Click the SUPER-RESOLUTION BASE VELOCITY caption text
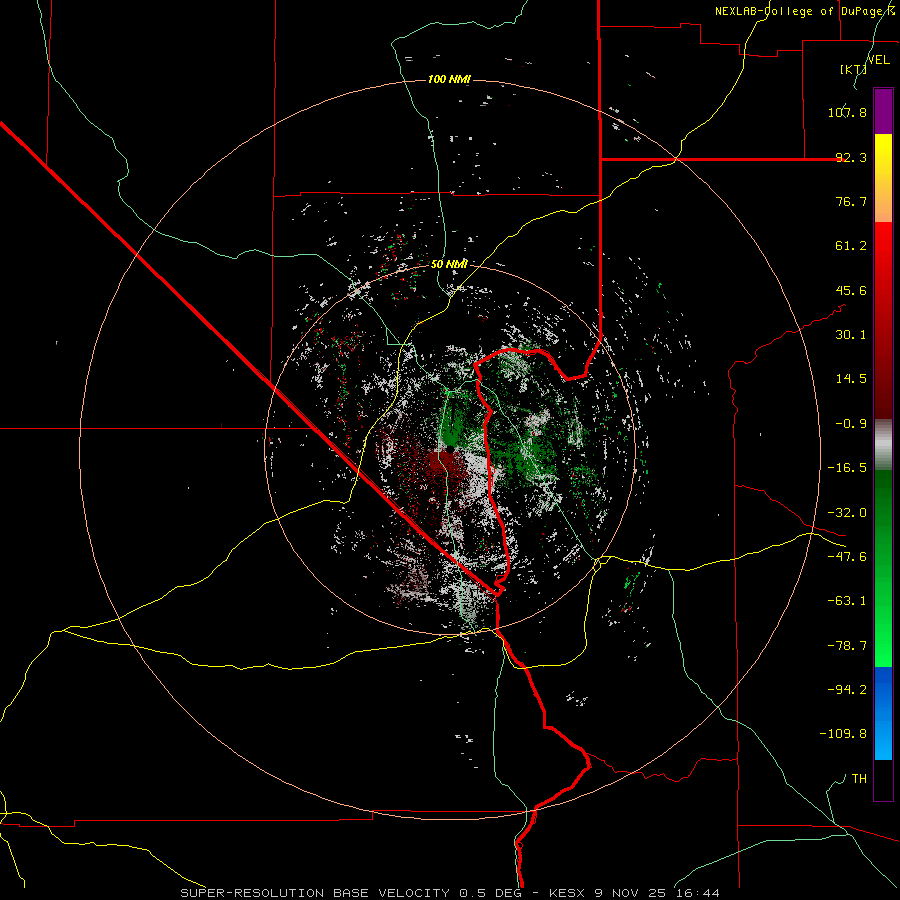900x900 pixels. tap(315, 893)
